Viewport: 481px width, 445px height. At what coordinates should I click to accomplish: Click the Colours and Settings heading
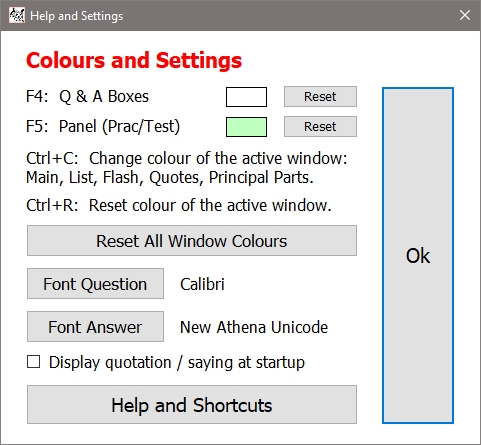(134, 61)
